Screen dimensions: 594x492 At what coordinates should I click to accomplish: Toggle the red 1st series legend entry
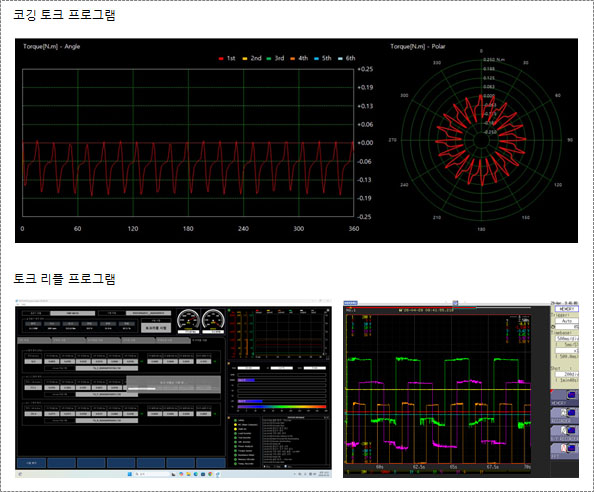point(227,58)
